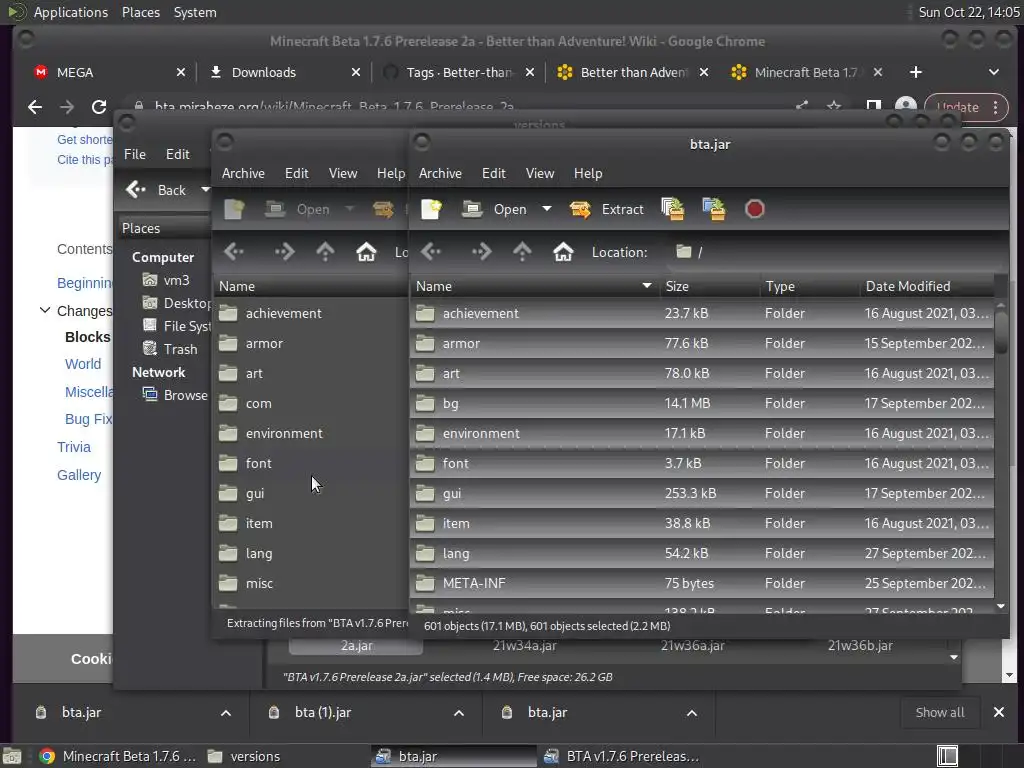Image resolution: width=1024 pixels, height=768 pixels.
Task: Go to home location in bta.jar
Action: coord(563,251)
